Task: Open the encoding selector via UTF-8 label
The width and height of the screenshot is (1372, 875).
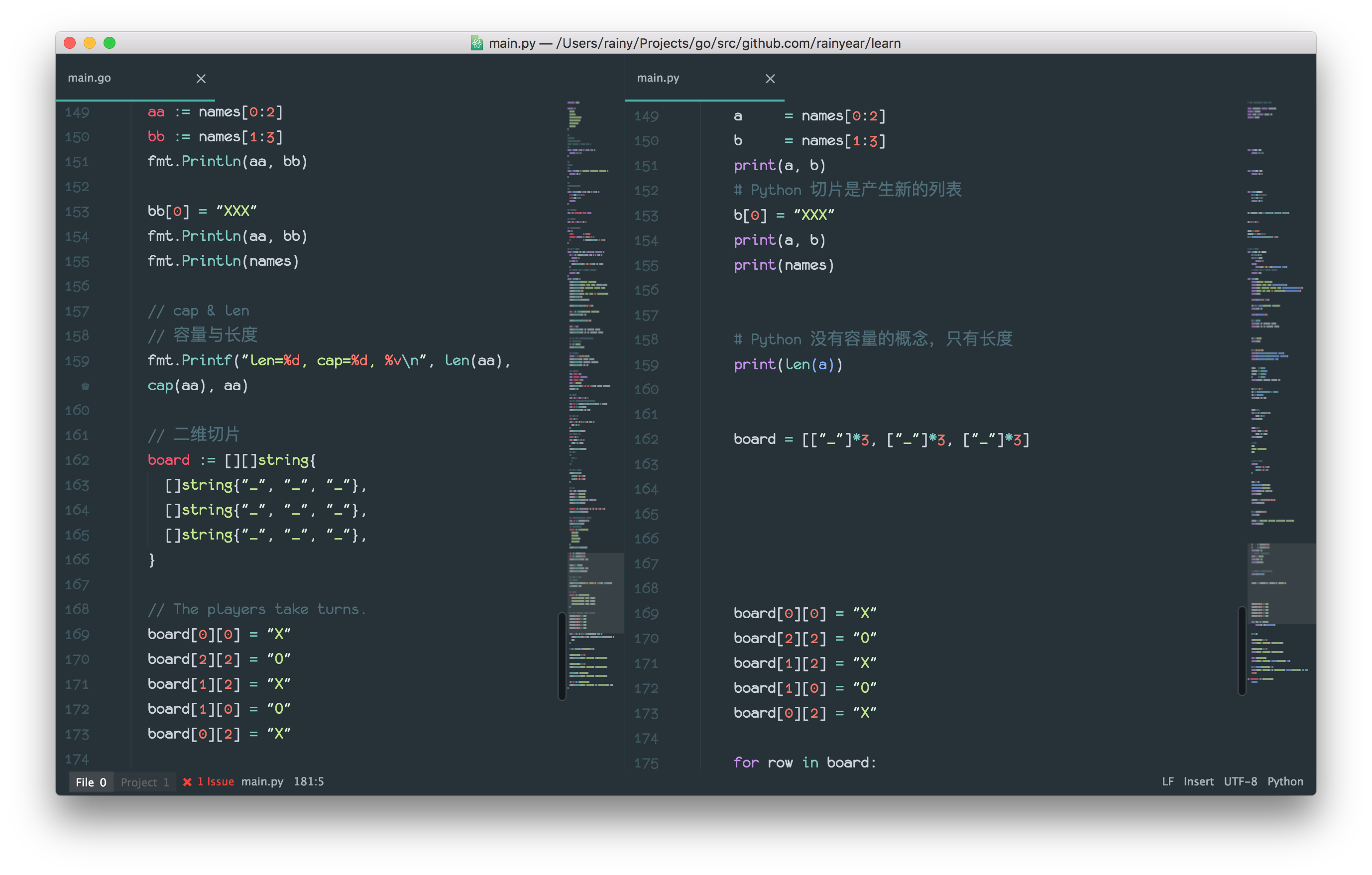Action: (x=1241, y=781)
